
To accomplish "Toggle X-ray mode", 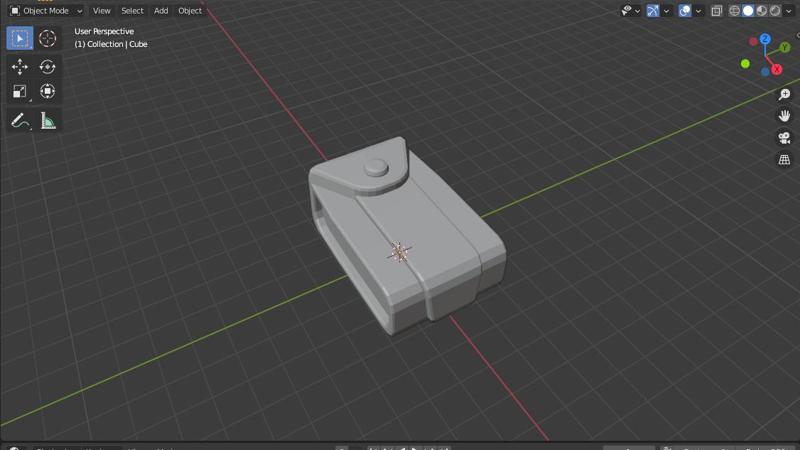I will coord(717,11).
